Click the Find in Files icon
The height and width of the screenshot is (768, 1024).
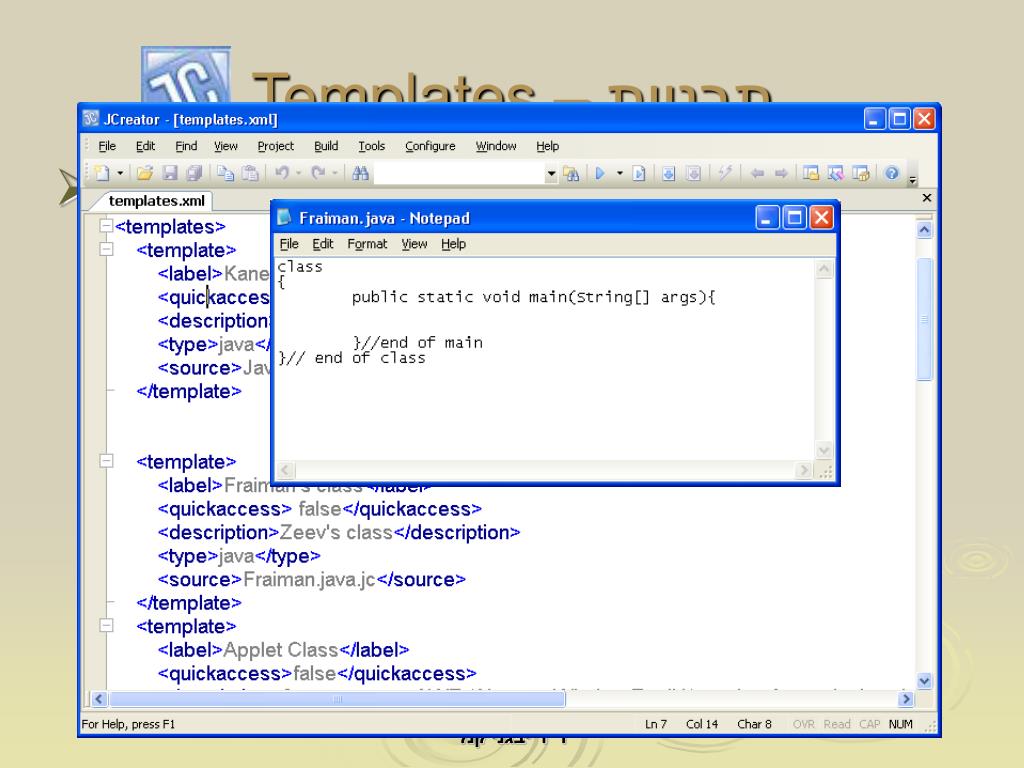coord(571,173)
